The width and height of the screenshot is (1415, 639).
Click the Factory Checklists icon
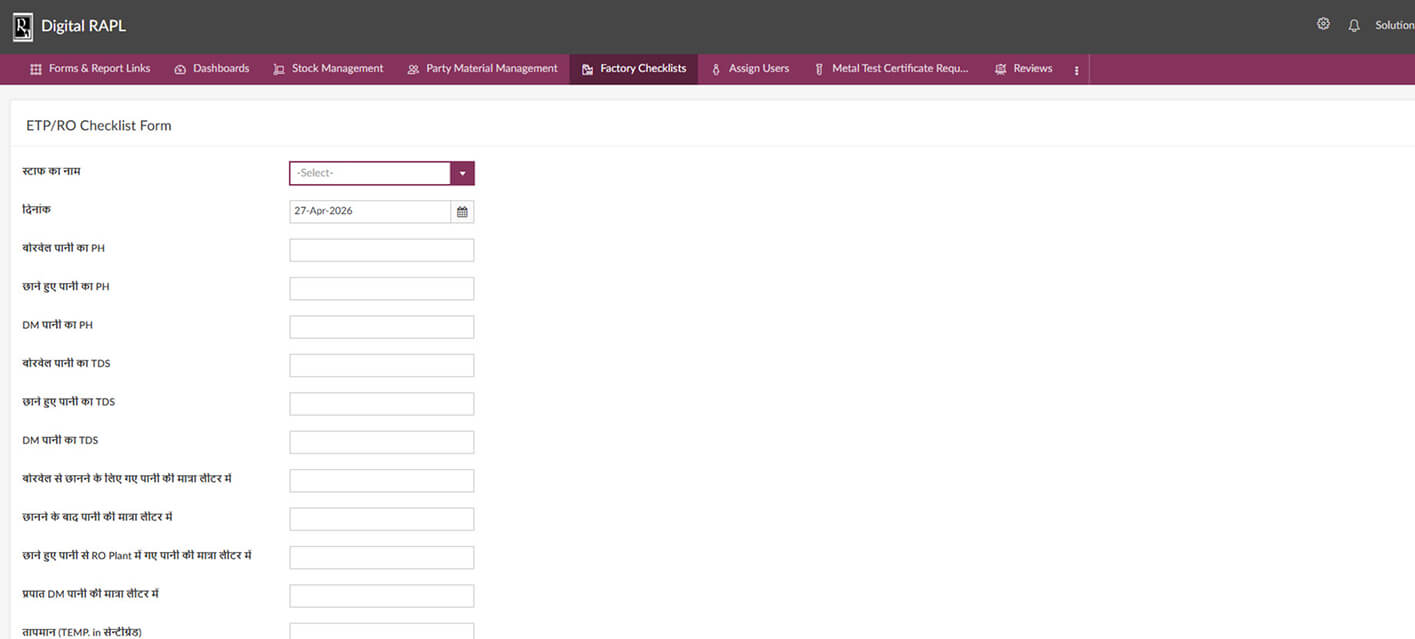point(588,69)
